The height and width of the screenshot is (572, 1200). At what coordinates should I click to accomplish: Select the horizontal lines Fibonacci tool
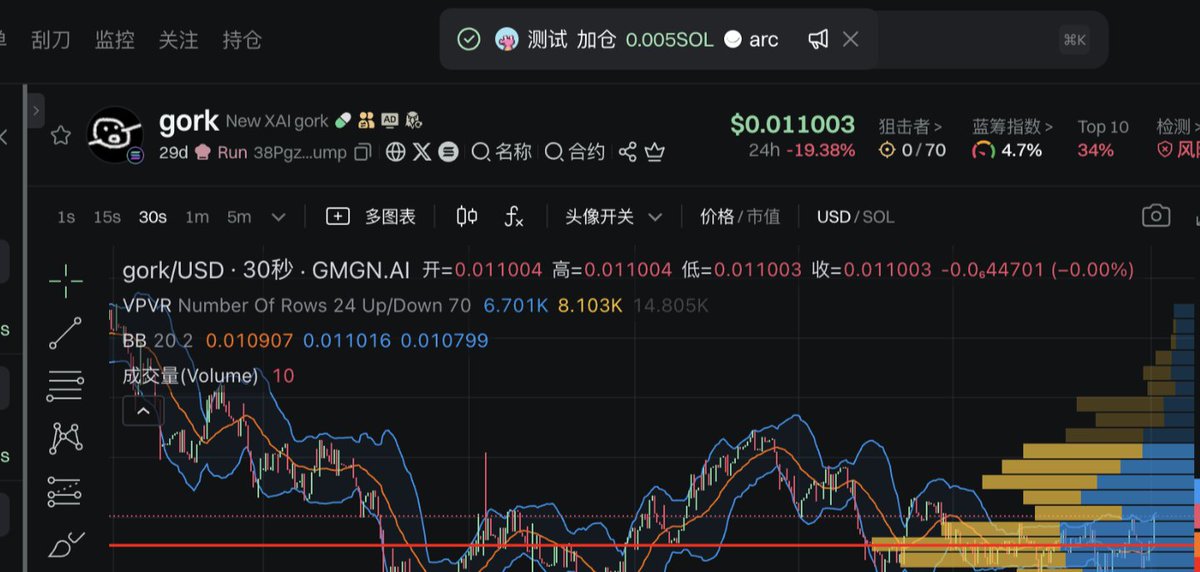pyautogui.click(x=66, y=384)
